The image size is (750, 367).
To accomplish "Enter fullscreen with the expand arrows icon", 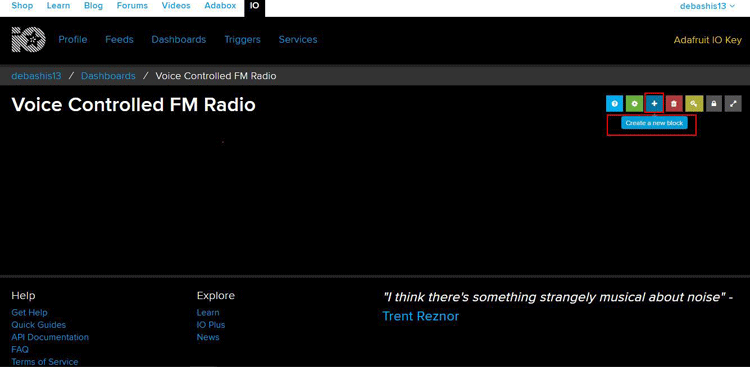I will click(x=733, y=103).
